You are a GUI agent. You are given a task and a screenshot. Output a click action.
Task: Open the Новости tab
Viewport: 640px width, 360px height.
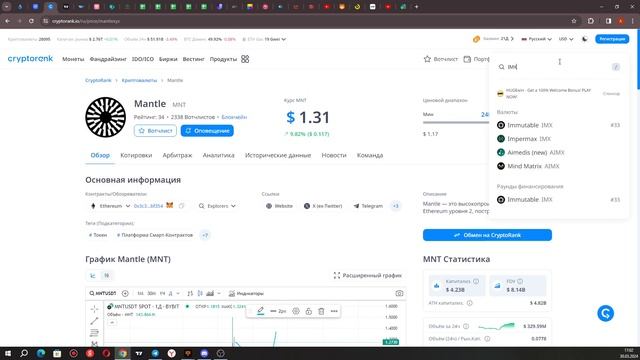click(x=334, y=155)
